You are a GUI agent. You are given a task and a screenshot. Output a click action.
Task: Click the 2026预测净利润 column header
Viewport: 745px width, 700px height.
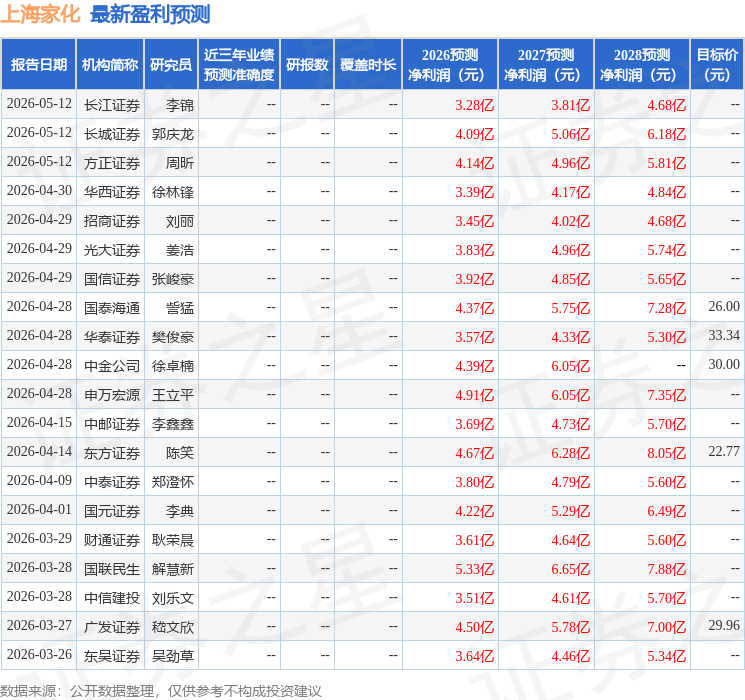450,65
